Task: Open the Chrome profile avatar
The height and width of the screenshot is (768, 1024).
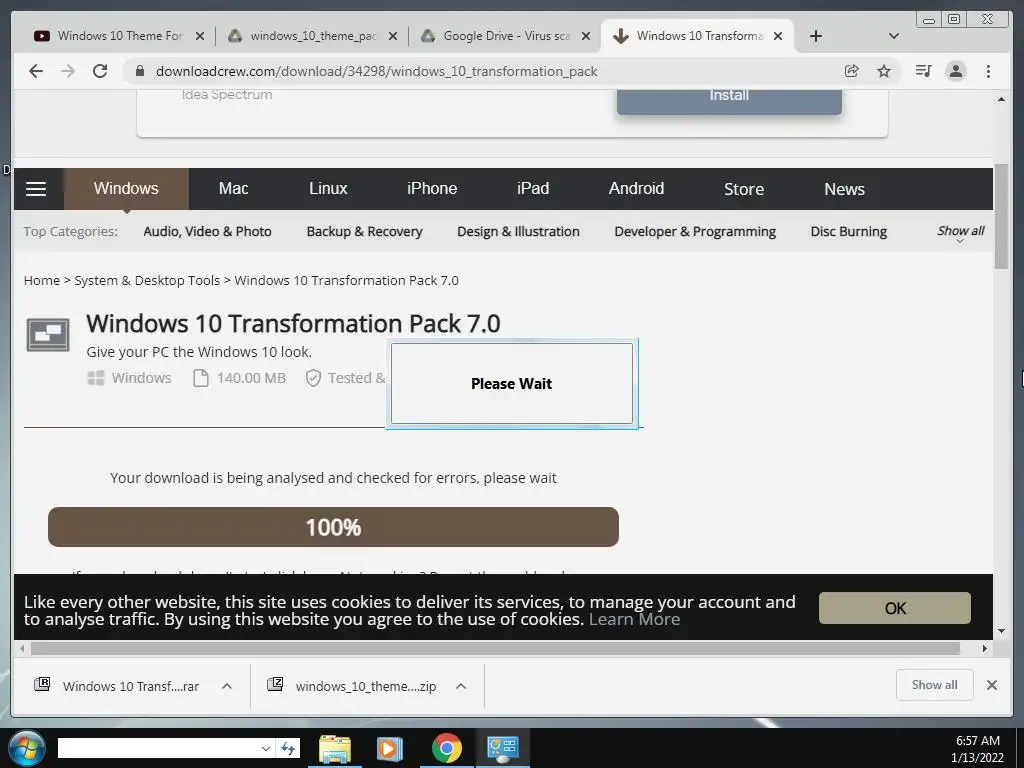Action: [955, 71]
